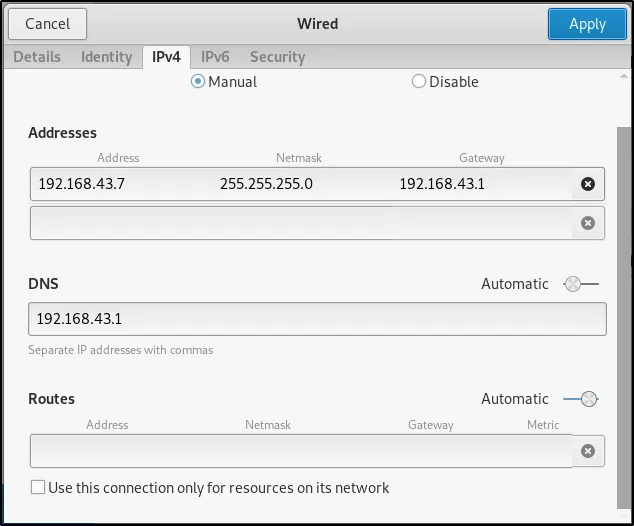This screenshot has height=526, width=634.
Task: Switch to the Details tab
Action: coord(37,57)
